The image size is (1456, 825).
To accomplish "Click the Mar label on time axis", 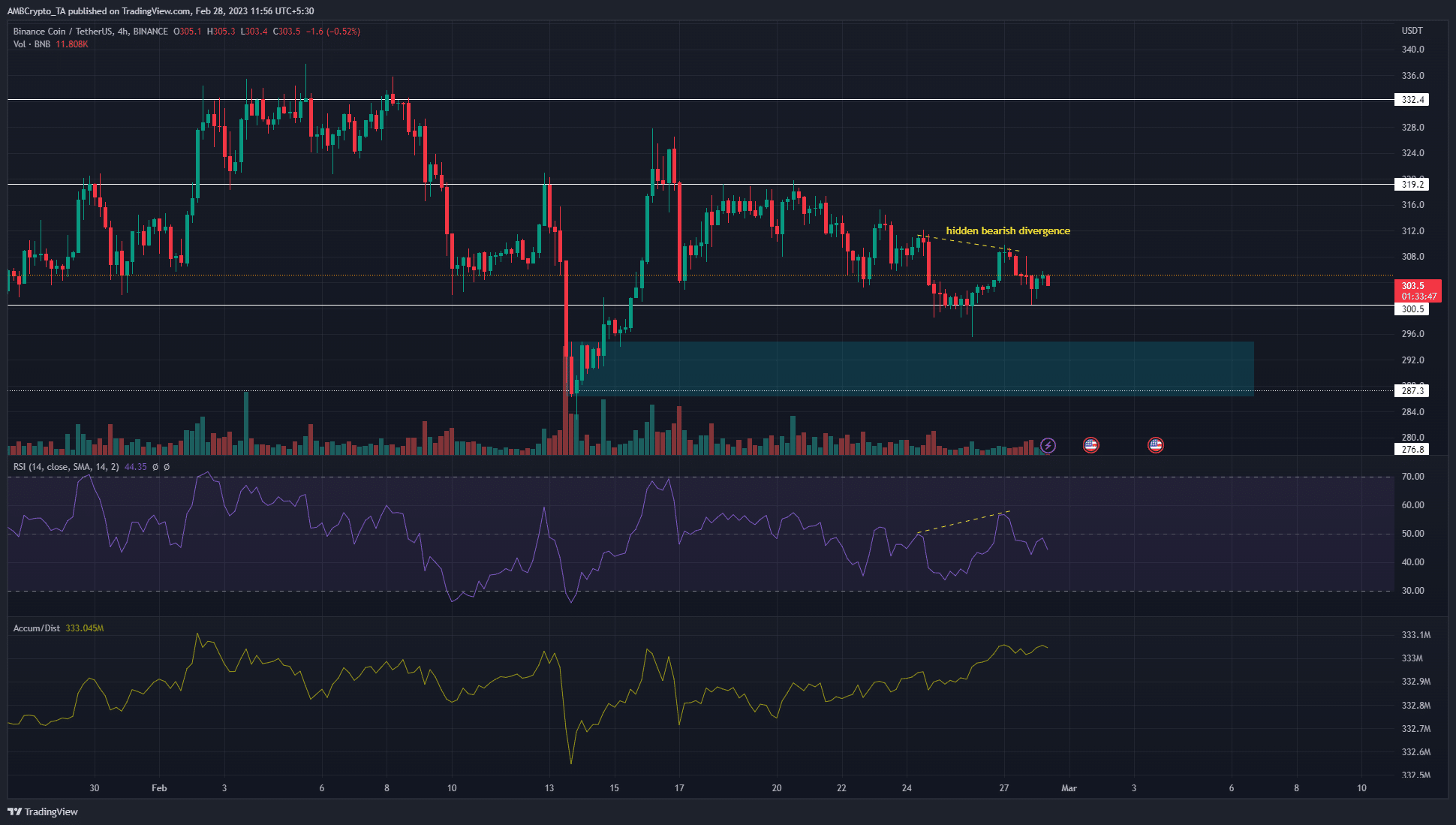I will click(x=1069, y=788).
